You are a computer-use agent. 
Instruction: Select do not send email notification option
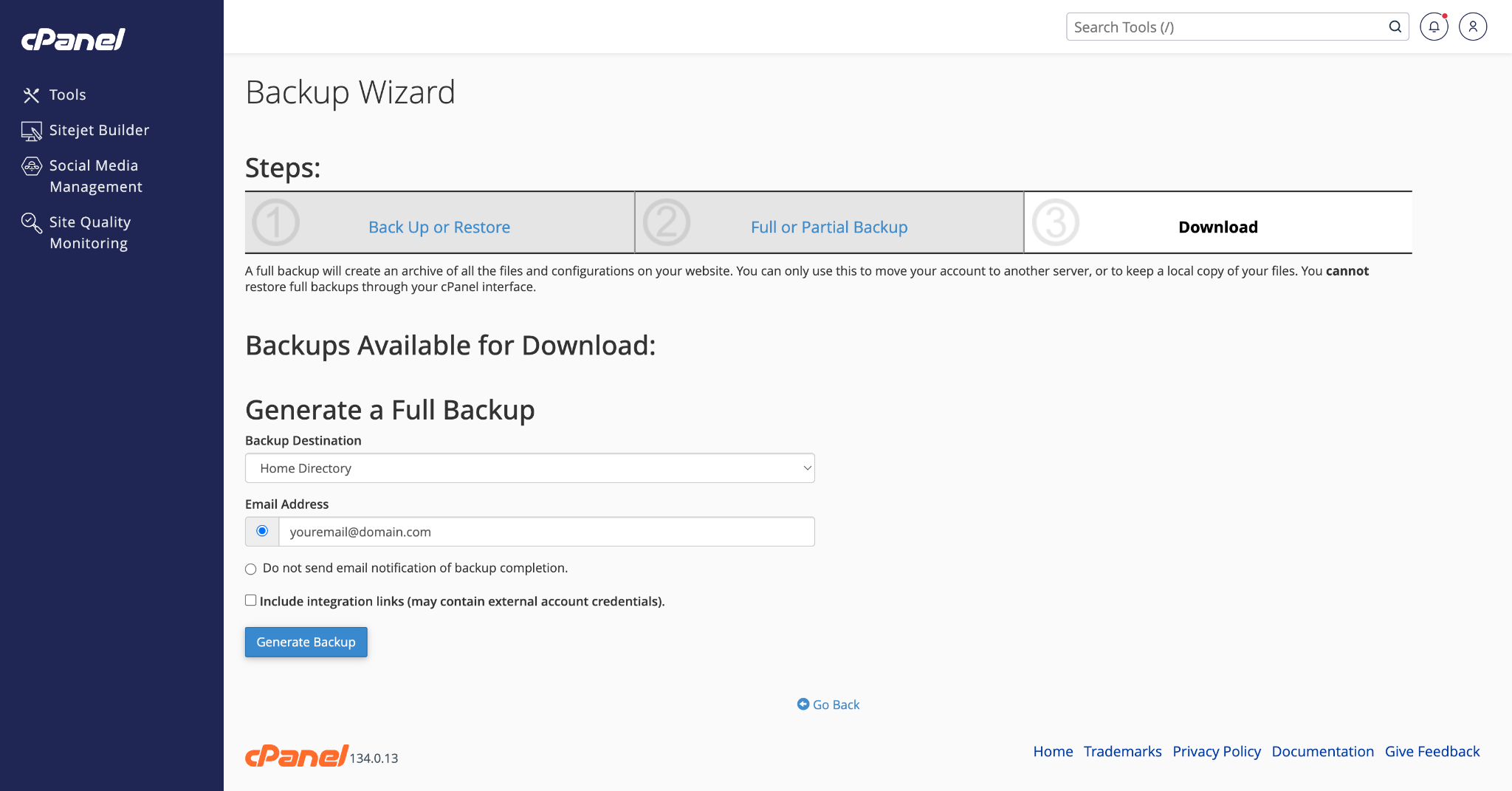coord(251,569)
